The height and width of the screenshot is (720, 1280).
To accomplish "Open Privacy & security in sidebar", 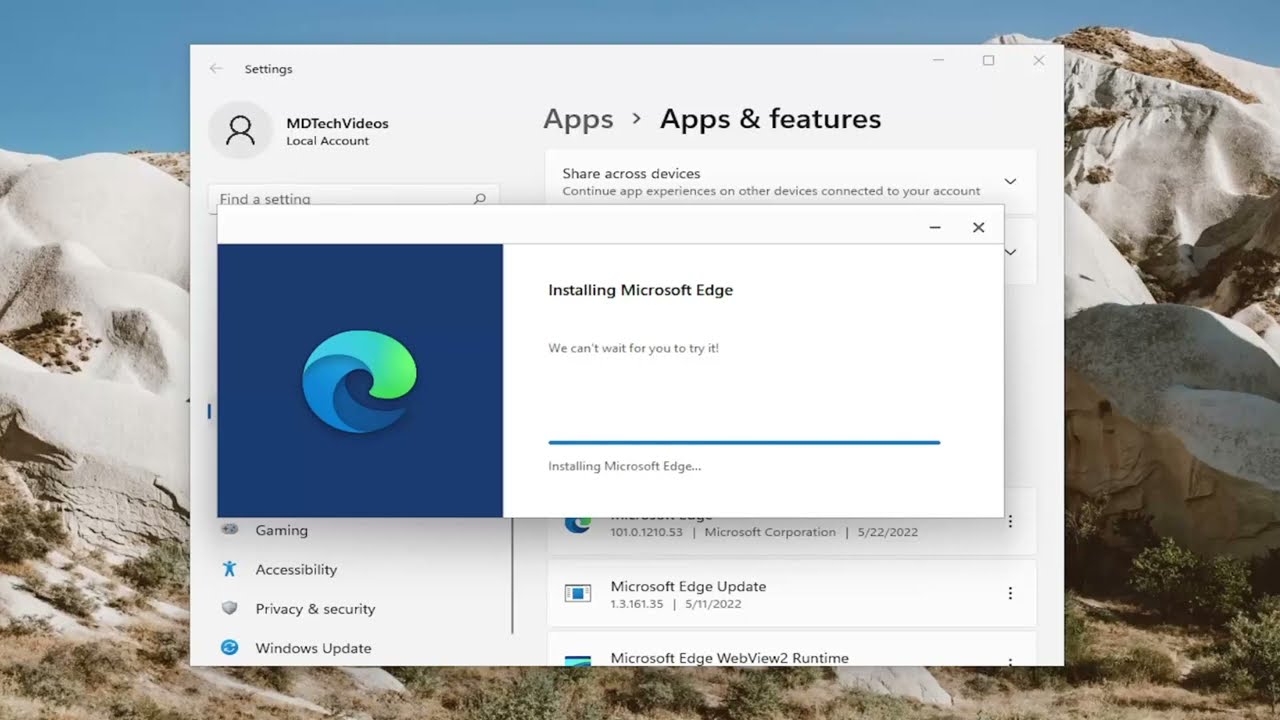I will [315, 608].
